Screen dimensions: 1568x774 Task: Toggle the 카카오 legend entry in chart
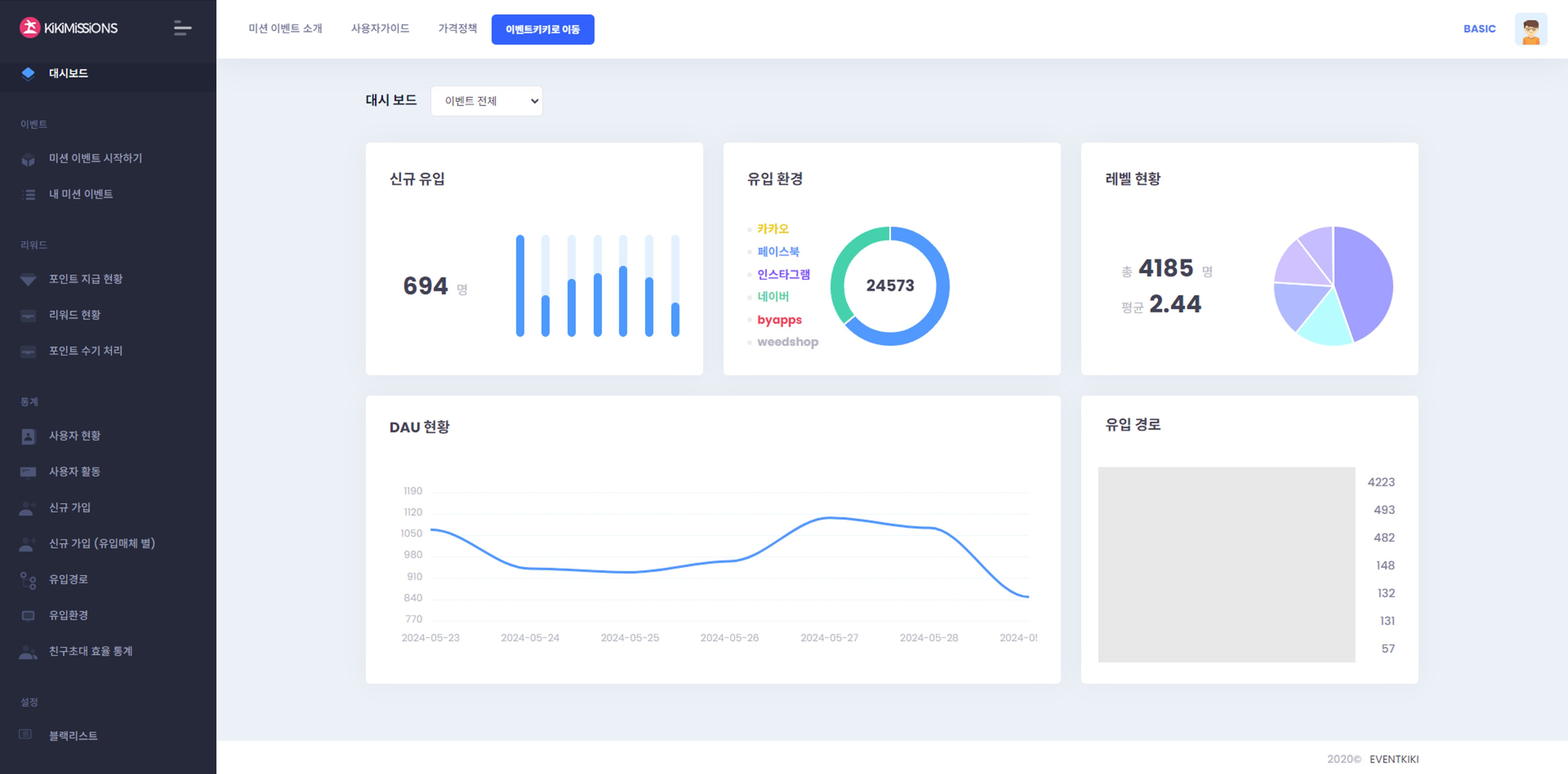click(772, 229)
